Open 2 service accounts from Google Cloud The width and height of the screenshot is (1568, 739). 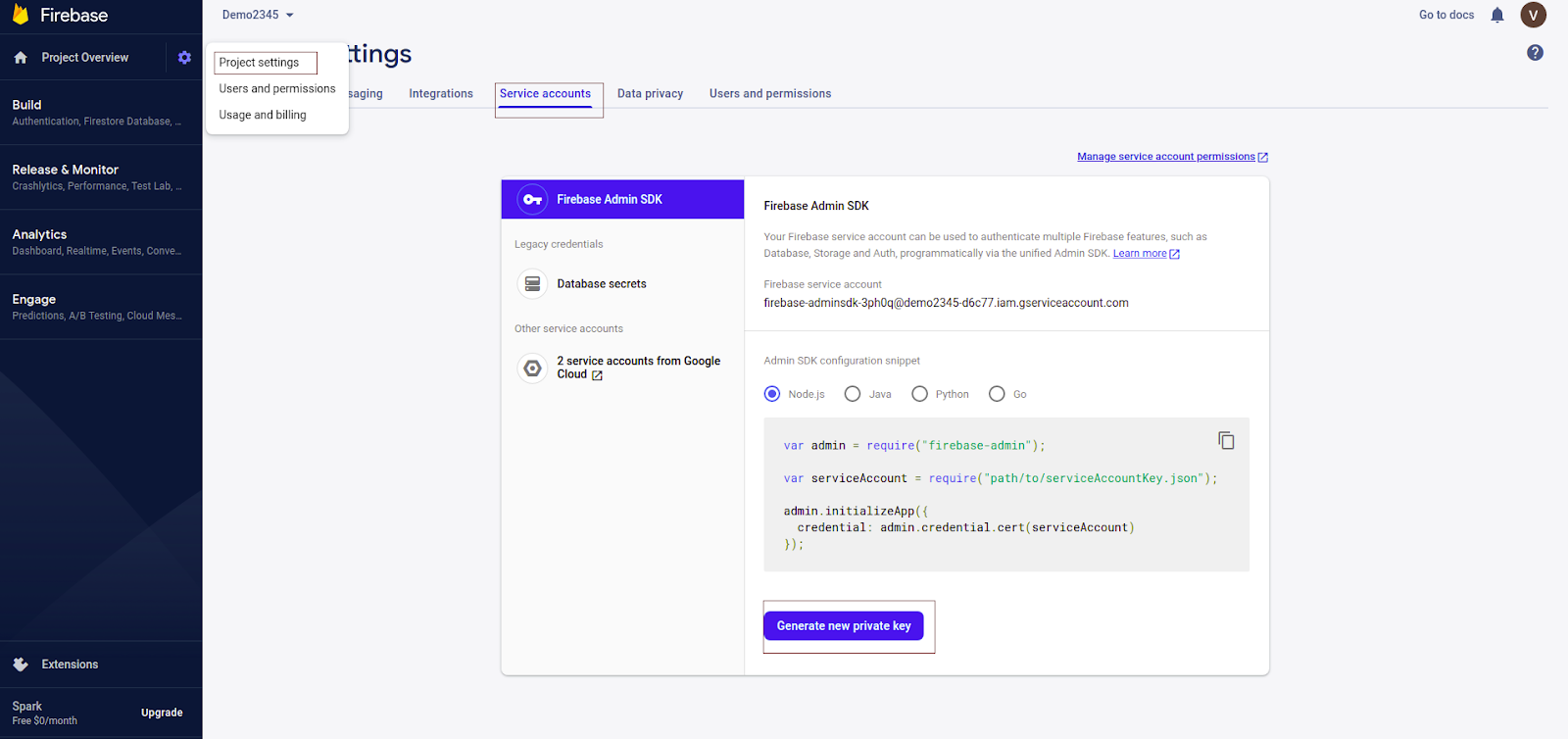[x=639, y=368]
